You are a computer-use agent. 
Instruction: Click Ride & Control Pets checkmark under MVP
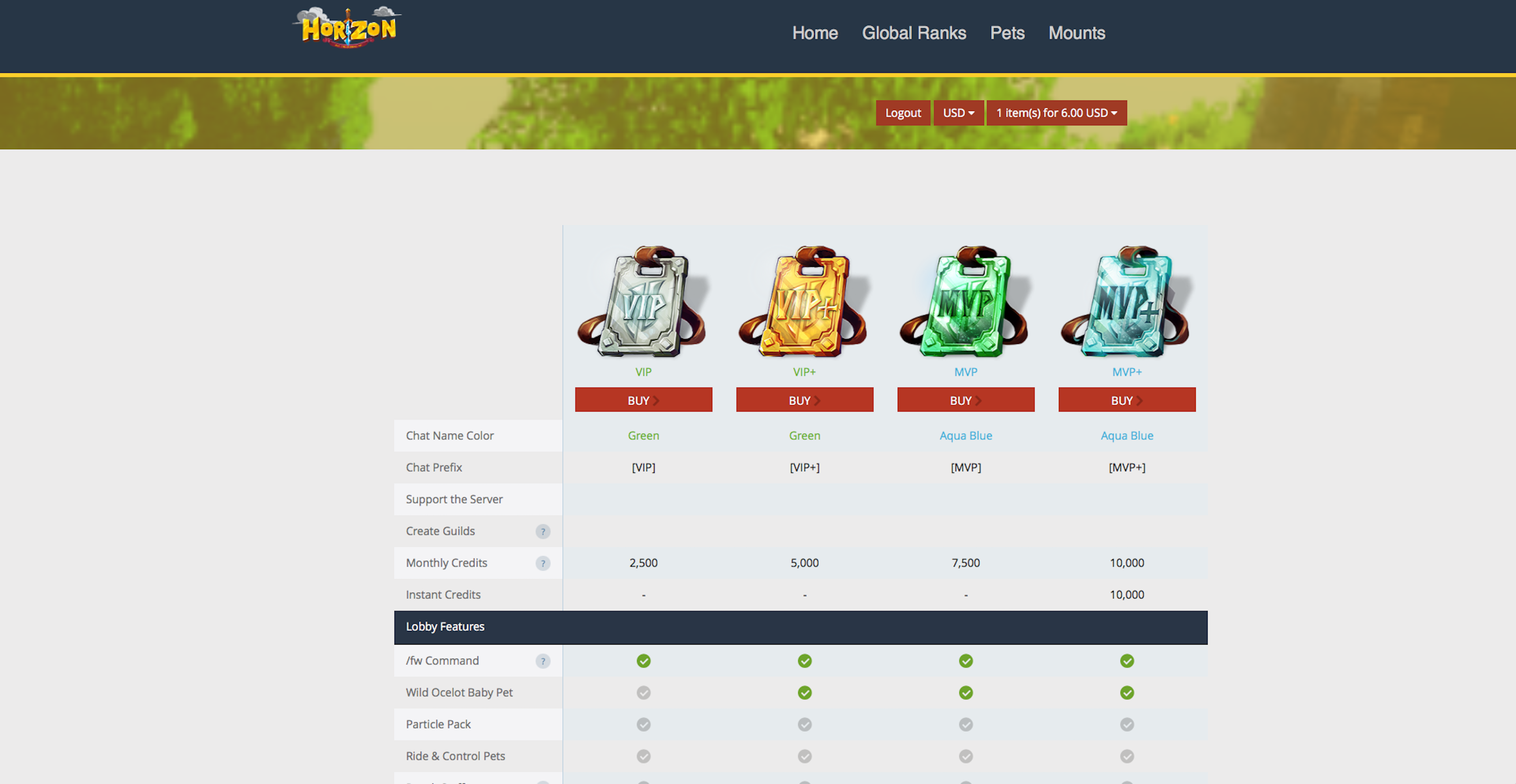[x=966, y=756]
